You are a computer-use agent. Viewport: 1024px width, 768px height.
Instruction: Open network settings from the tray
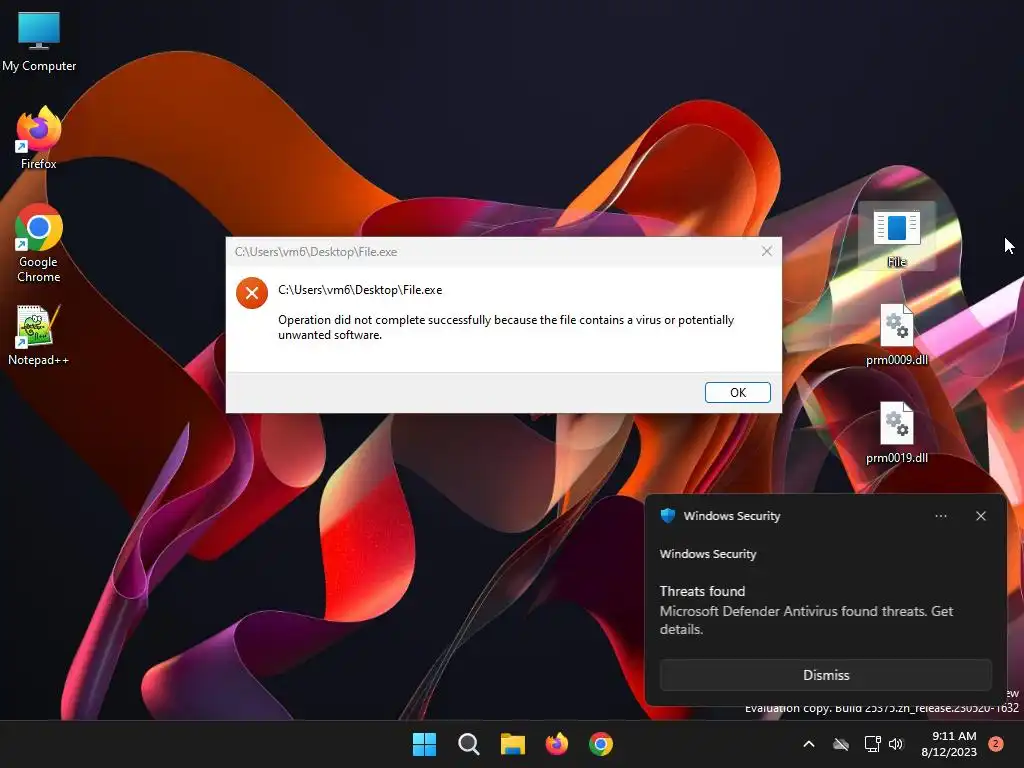[x=872, y=744]
